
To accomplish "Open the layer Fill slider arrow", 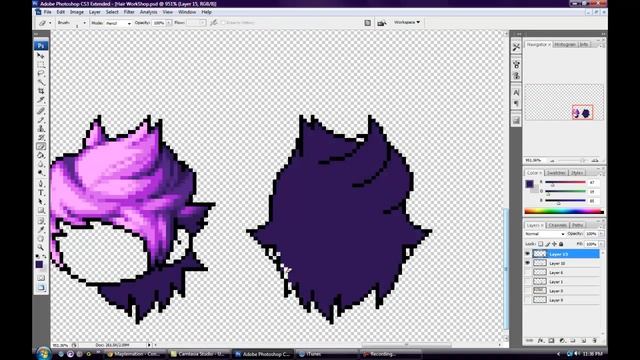I will click(x=601, y=244).
